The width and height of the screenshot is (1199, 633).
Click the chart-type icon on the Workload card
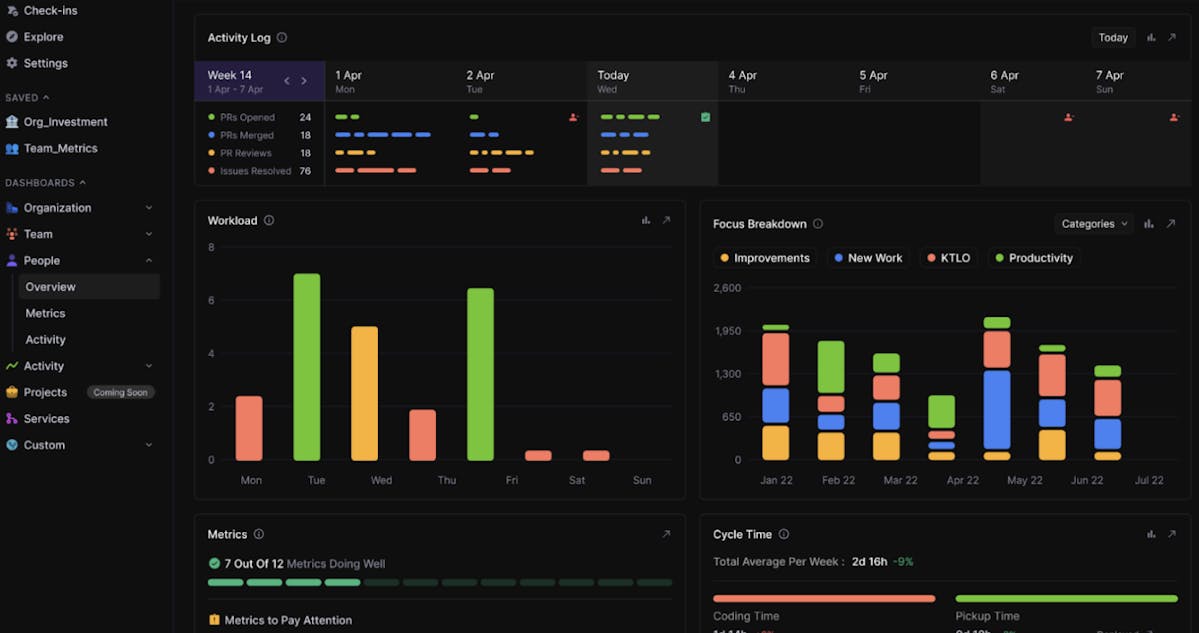coord(646,219)
